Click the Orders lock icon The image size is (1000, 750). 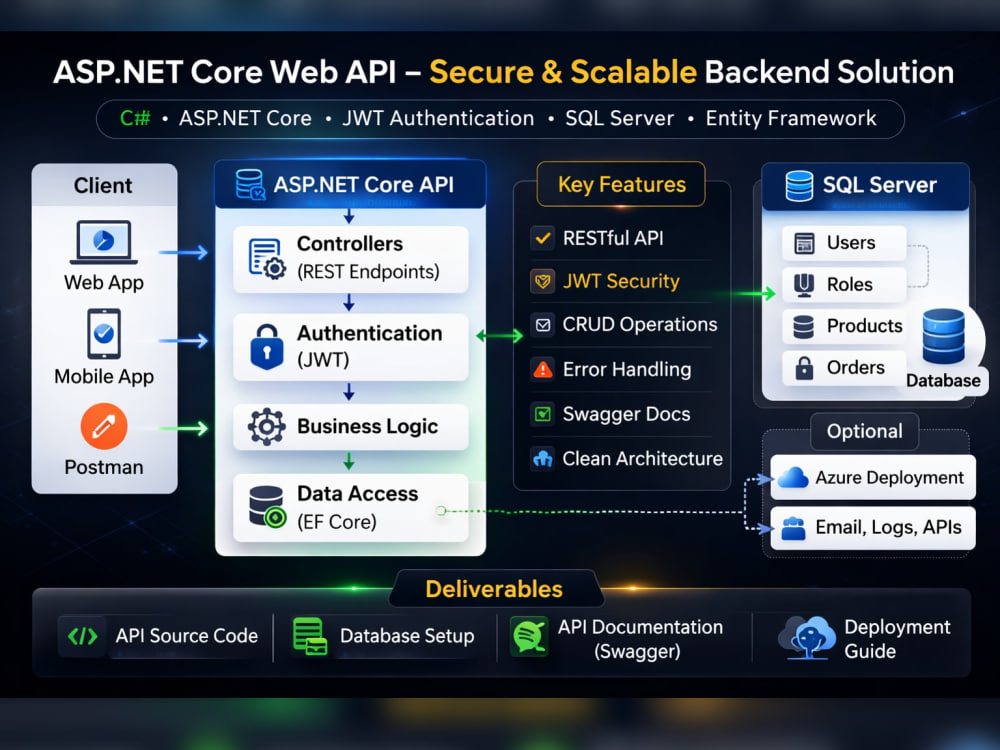(x=804, y=369)
